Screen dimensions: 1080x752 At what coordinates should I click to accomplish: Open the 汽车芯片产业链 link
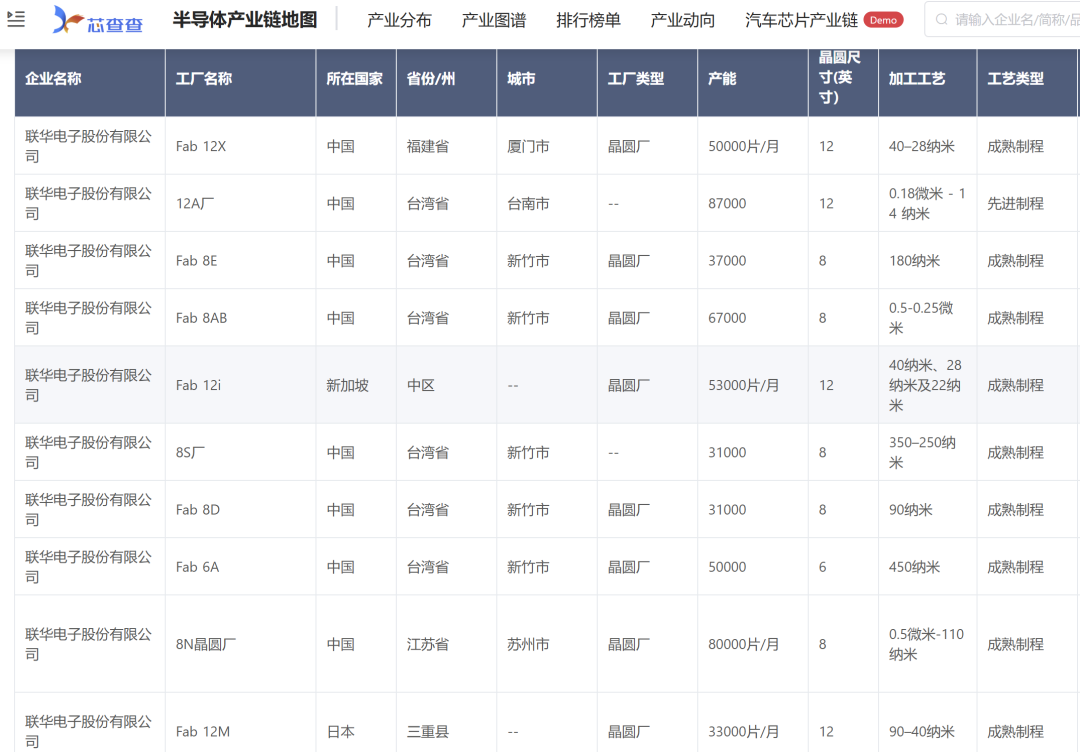pos(801,20)
